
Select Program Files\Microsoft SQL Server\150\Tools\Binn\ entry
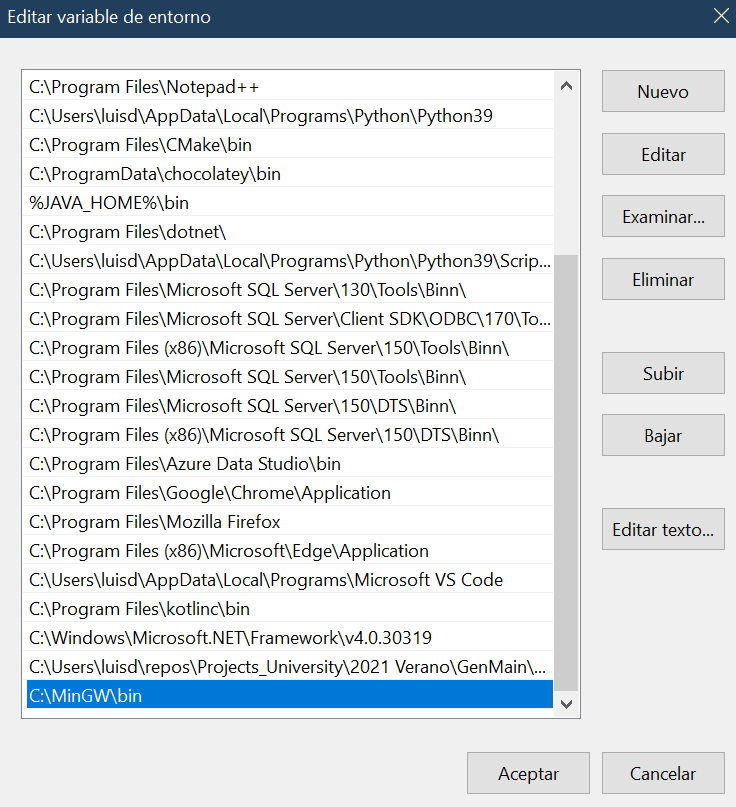pos(290,377)
